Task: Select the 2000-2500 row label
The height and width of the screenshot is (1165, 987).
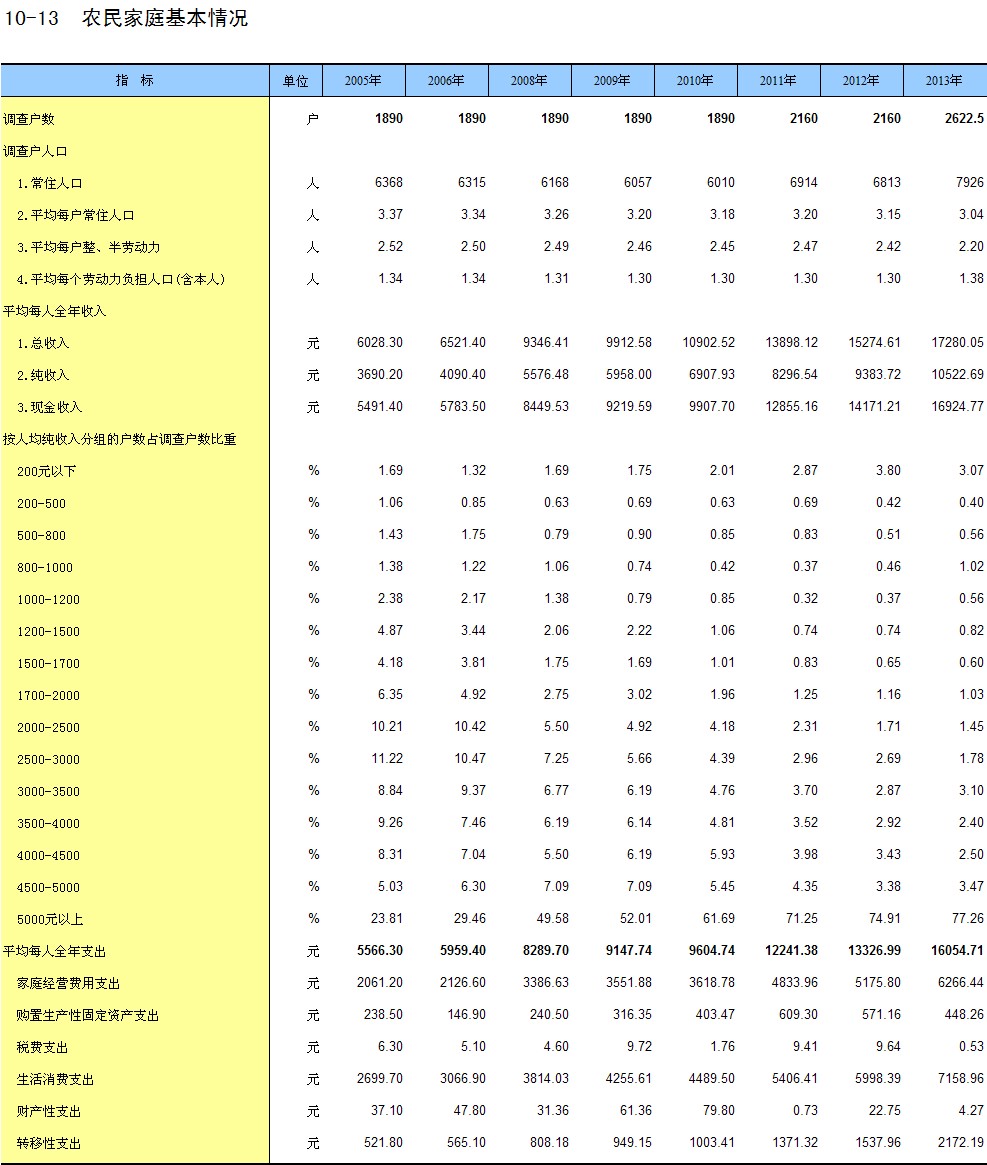Action: coord(48,727)
